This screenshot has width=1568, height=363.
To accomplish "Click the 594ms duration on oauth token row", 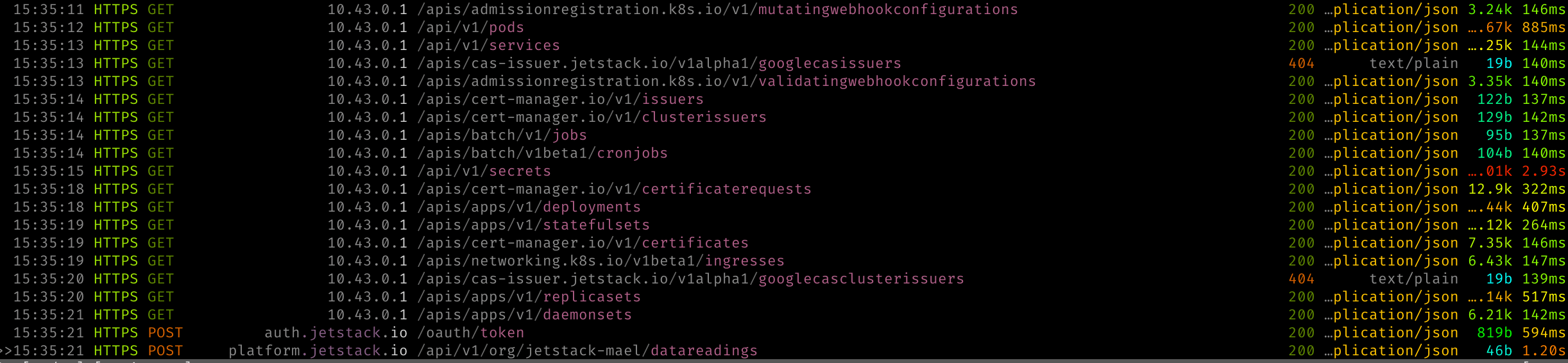I will tap(1544, 333).
